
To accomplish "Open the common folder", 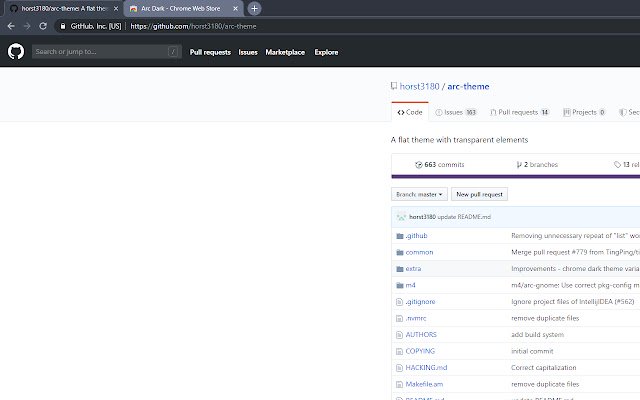I will pyautogui.click(x=419, y=252).
